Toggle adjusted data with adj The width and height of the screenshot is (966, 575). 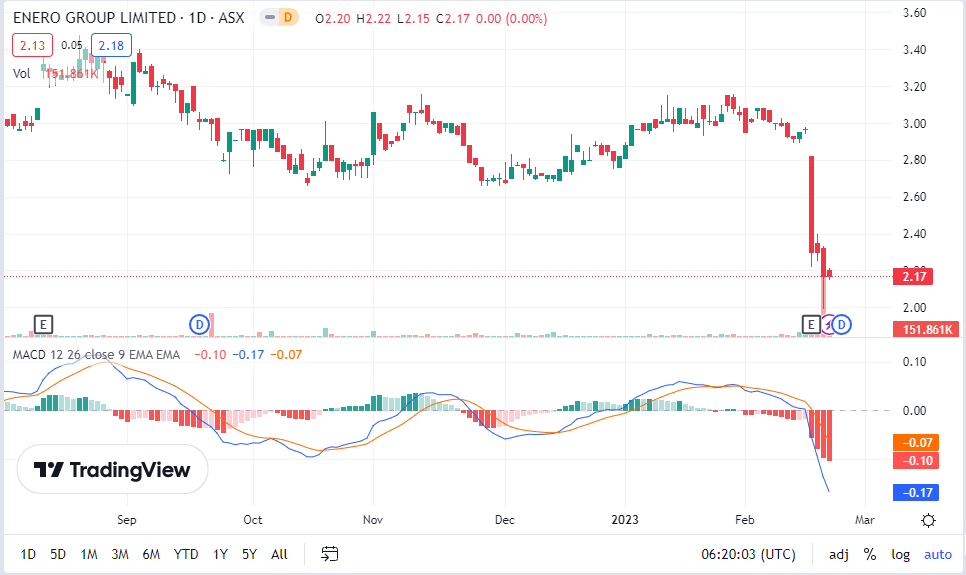click(x=838, y=554)
